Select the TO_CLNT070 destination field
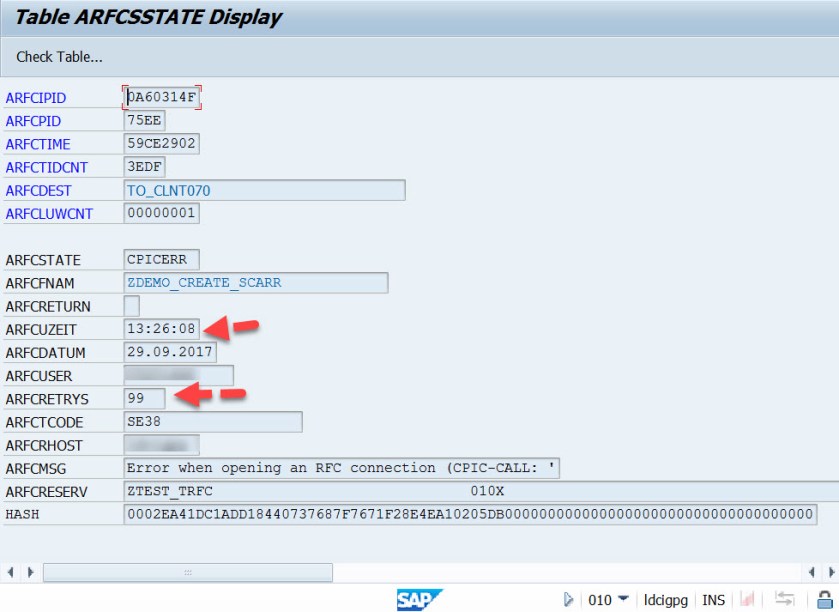The width and height of the screenshot is (839, 612). (264, 190)
